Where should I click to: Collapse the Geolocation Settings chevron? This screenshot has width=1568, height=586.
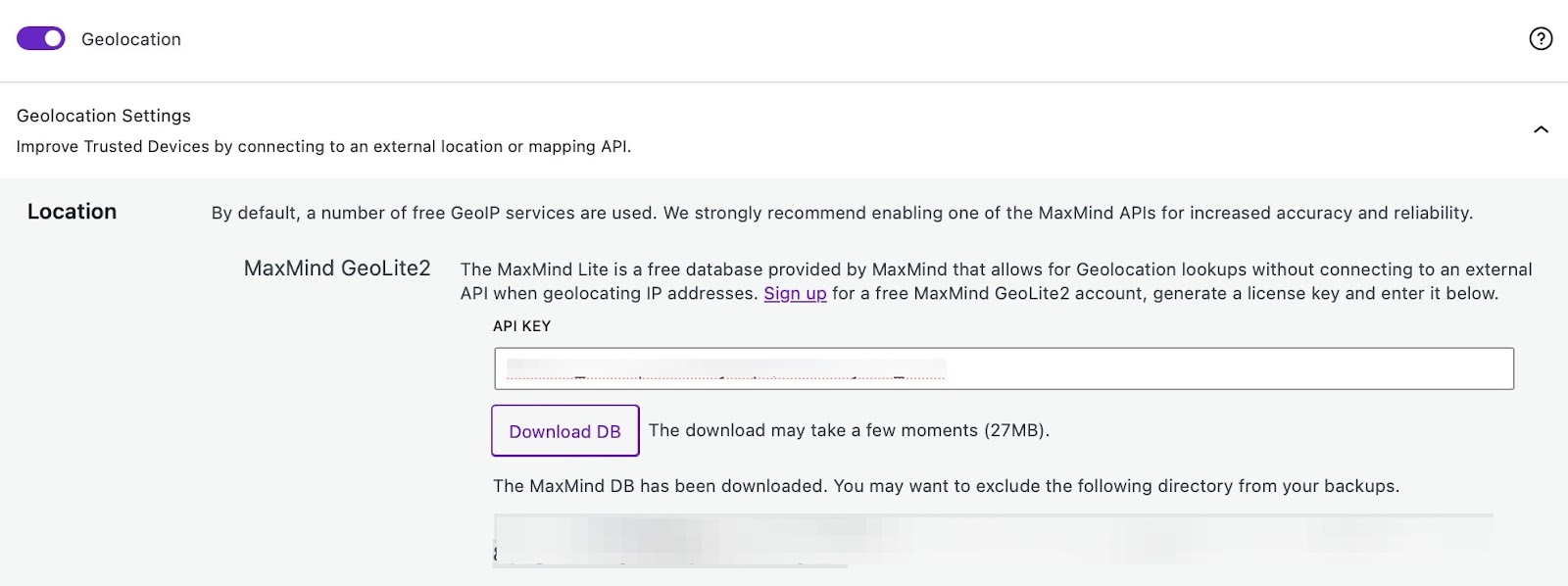tap(1541, 129)
